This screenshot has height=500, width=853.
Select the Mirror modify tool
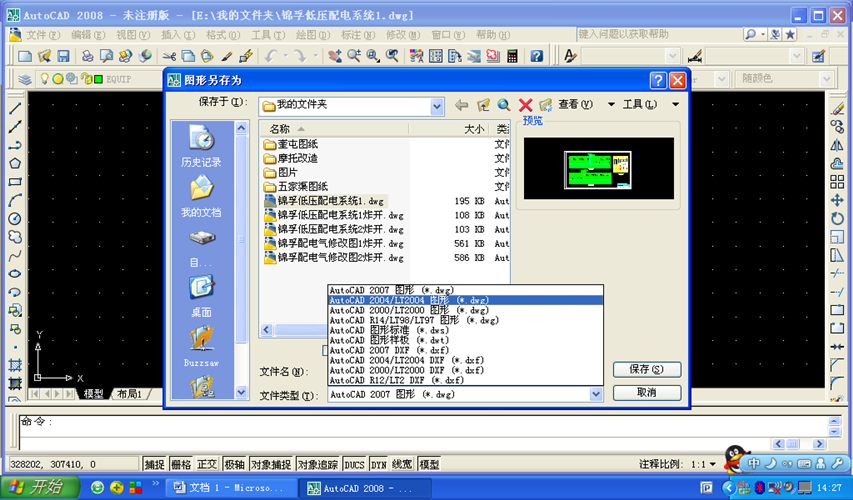tap(837, 145)
